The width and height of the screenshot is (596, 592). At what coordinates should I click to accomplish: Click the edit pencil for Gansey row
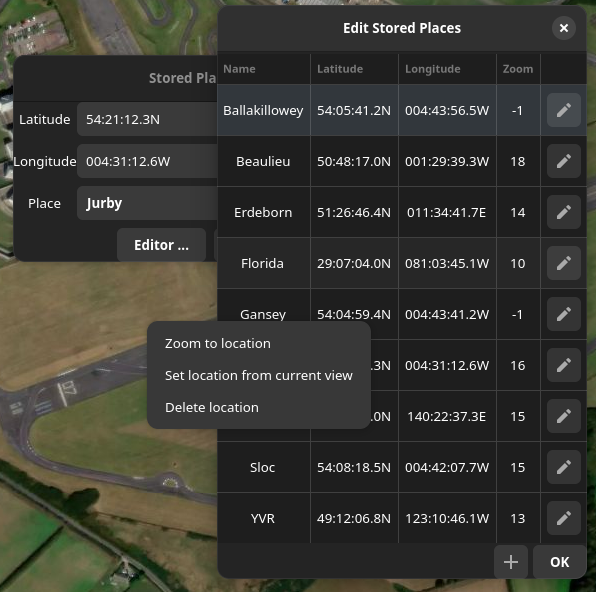click(563, 314)
